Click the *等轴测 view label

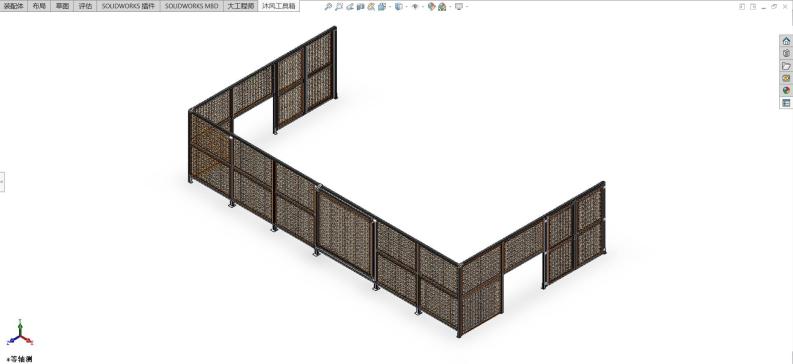coord(19,358)
